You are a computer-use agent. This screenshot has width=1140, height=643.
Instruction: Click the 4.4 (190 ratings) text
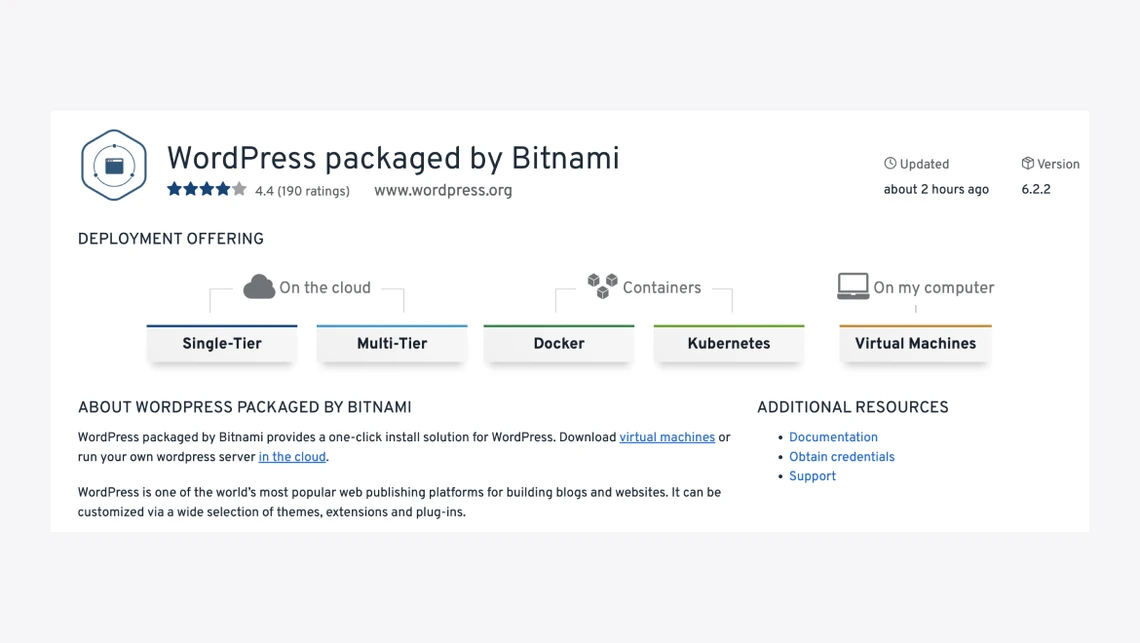302,191
